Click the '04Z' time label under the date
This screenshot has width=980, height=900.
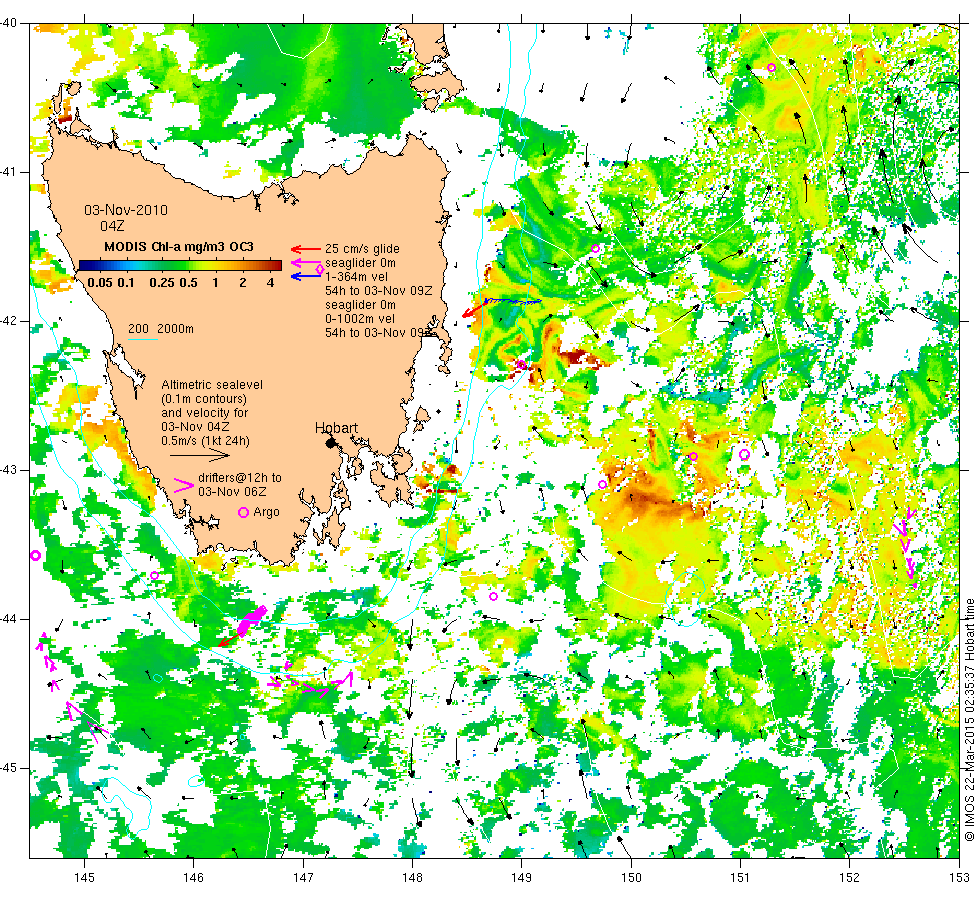112,226
